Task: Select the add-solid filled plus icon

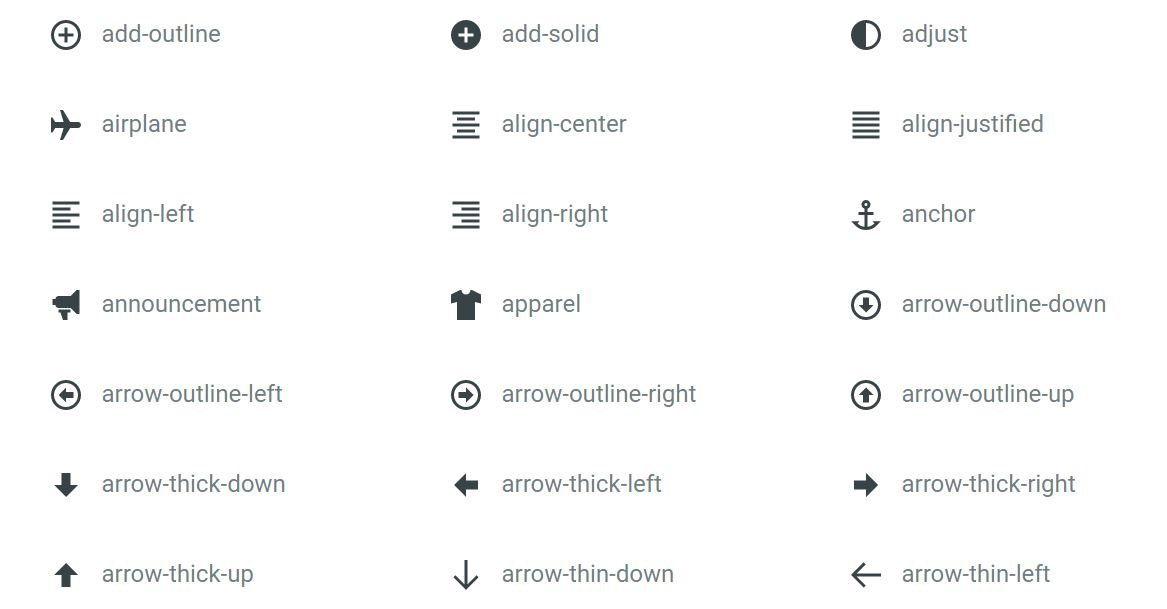Action: pos(466,35)
